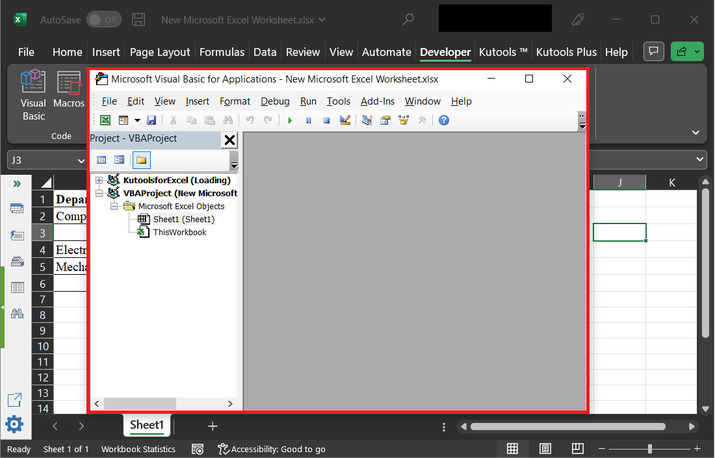715x458 pixels.
Task: Click the Copy icon in VBA toolbar
Action: 191,120
